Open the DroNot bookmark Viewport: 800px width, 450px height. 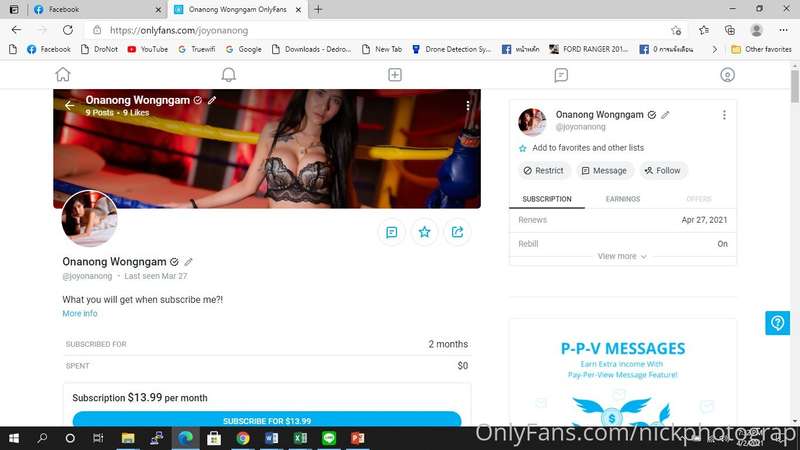99,49
